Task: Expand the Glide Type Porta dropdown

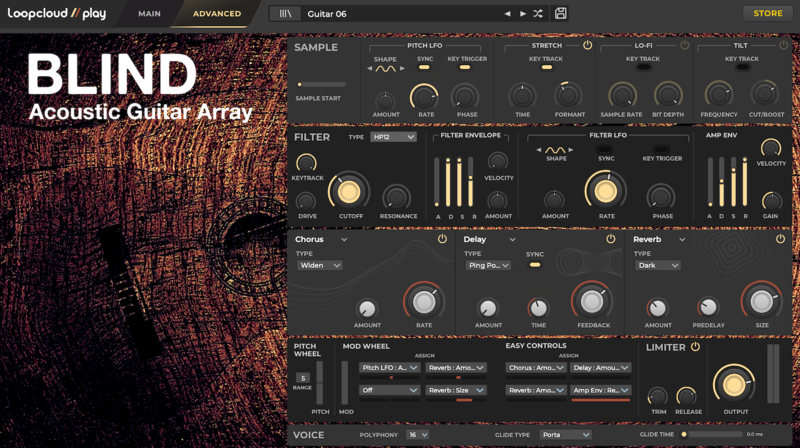Action: (x=565, y=435)
